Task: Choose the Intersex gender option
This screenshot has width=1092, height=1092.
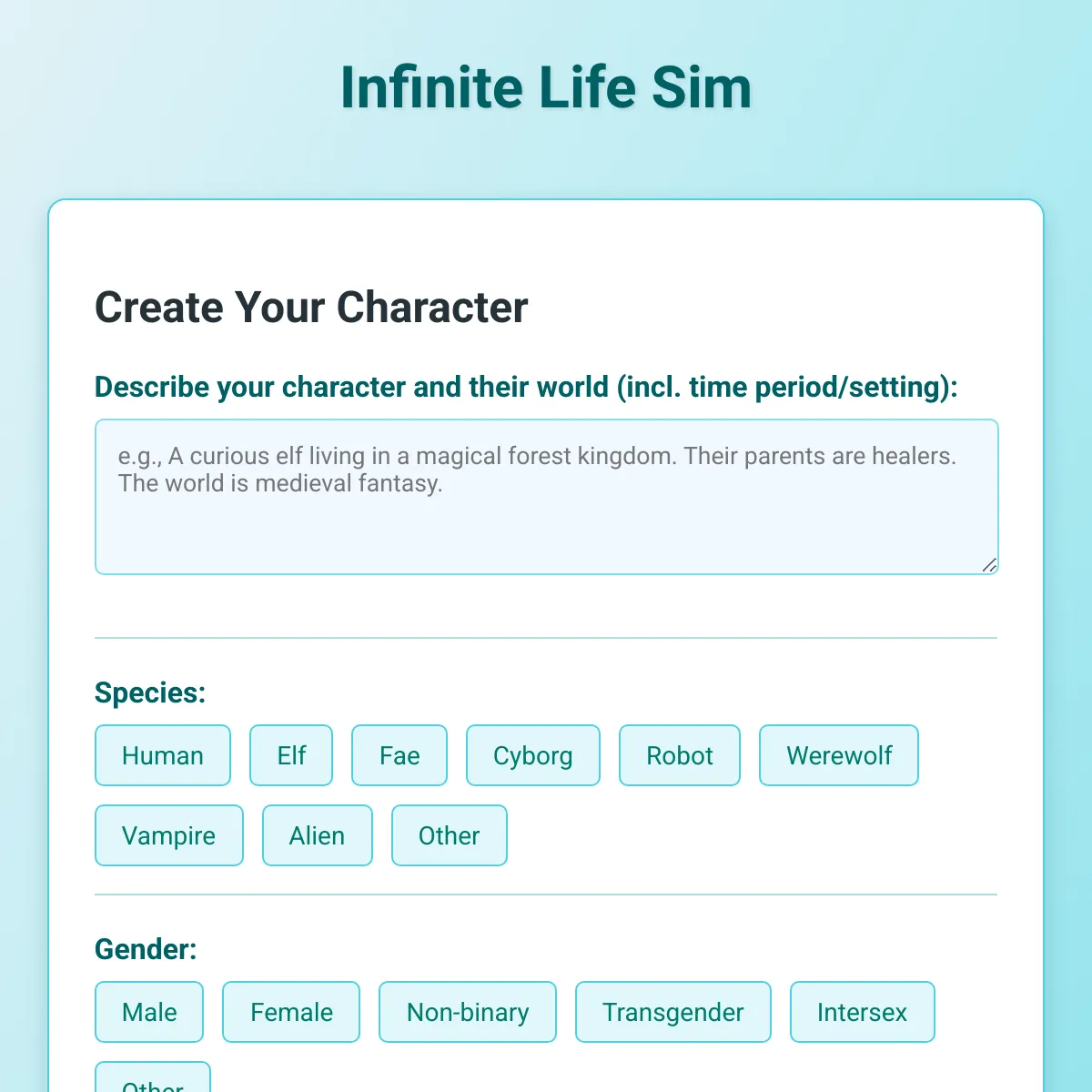Action: coord(863,1012)
